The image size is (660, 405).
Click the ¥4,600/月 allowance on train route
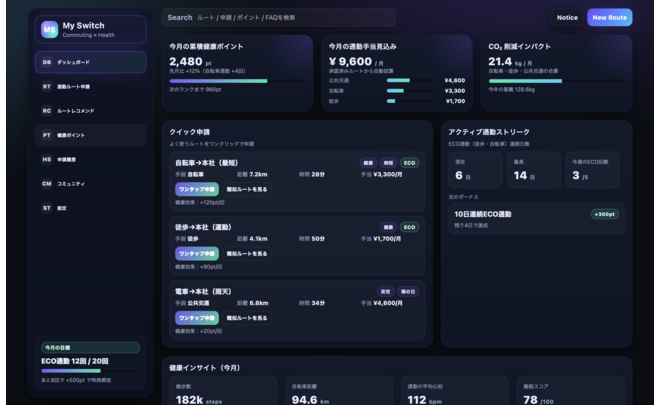388,303
